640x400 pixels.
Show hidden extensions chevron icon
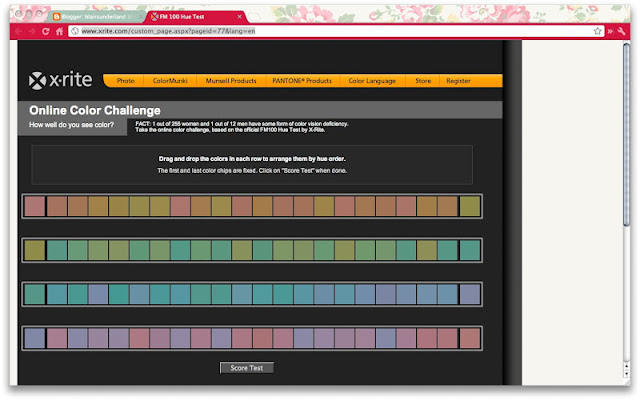click(x=610, y=31)
